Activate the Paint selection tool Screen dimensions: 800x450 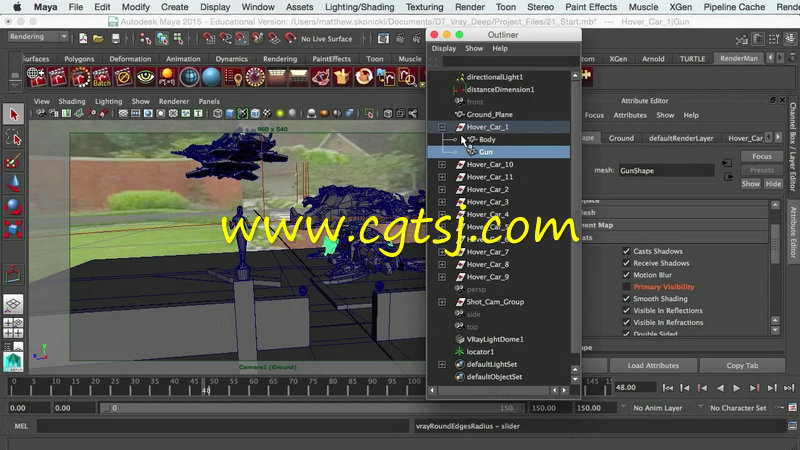pos(13,161)
